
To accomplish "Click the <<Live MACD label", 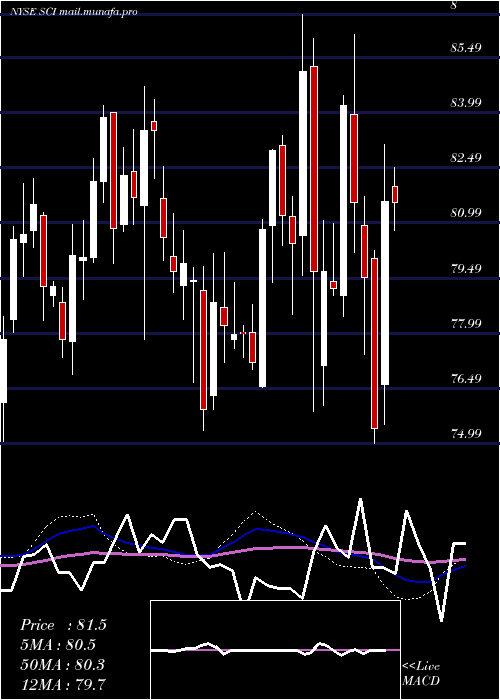I will click(421, 673).
